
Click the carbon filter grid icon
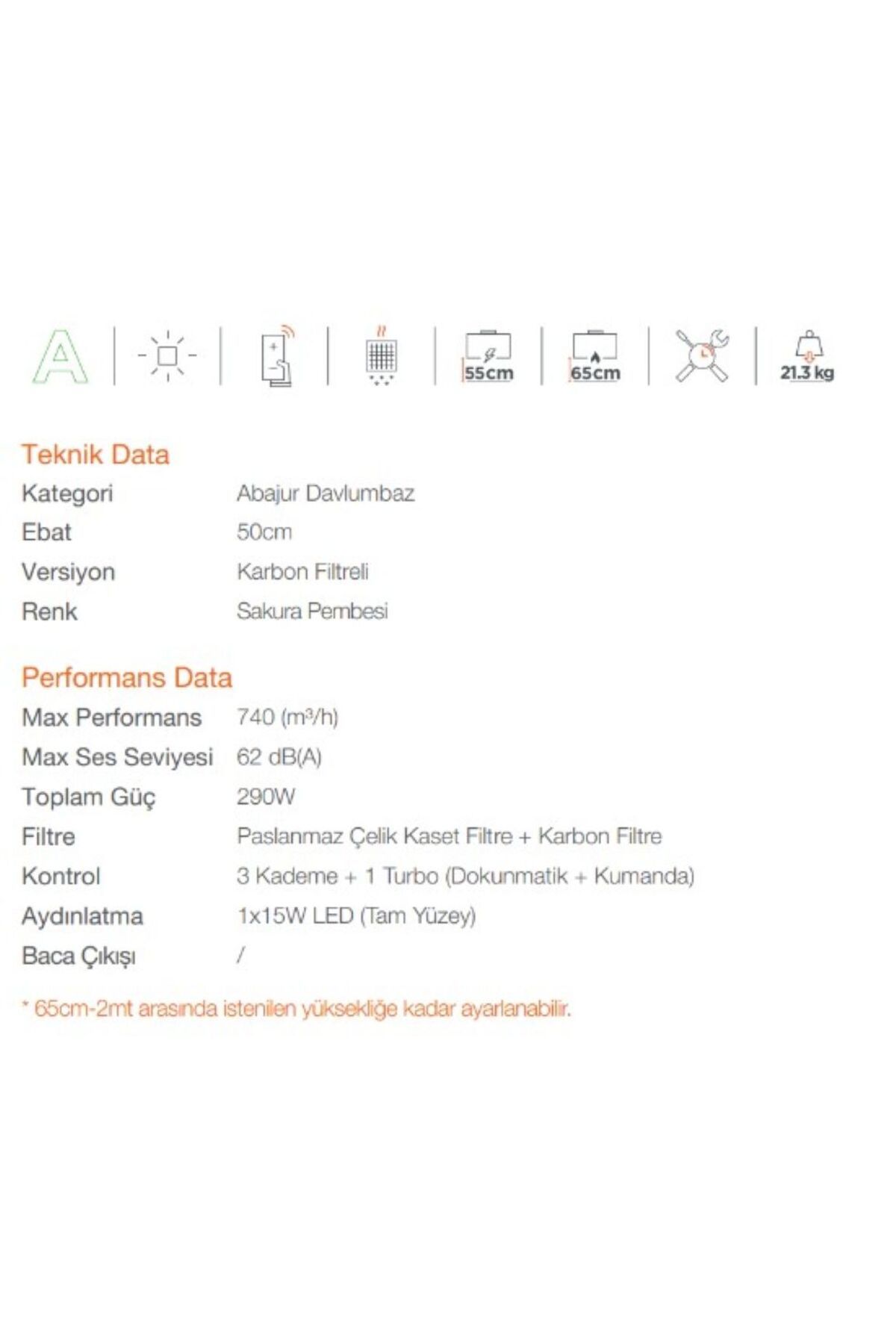pos(382,355)
